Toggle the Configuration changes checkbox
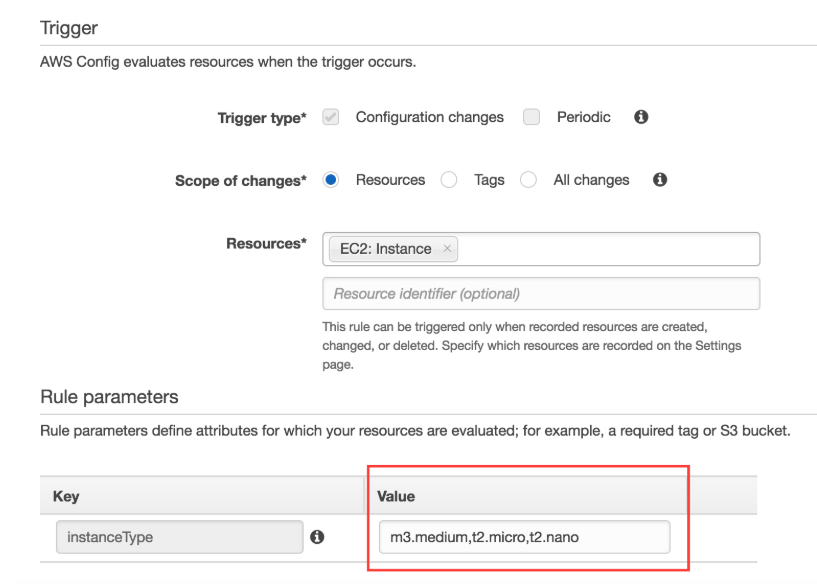The image size is (817, 585). (331, 117)
